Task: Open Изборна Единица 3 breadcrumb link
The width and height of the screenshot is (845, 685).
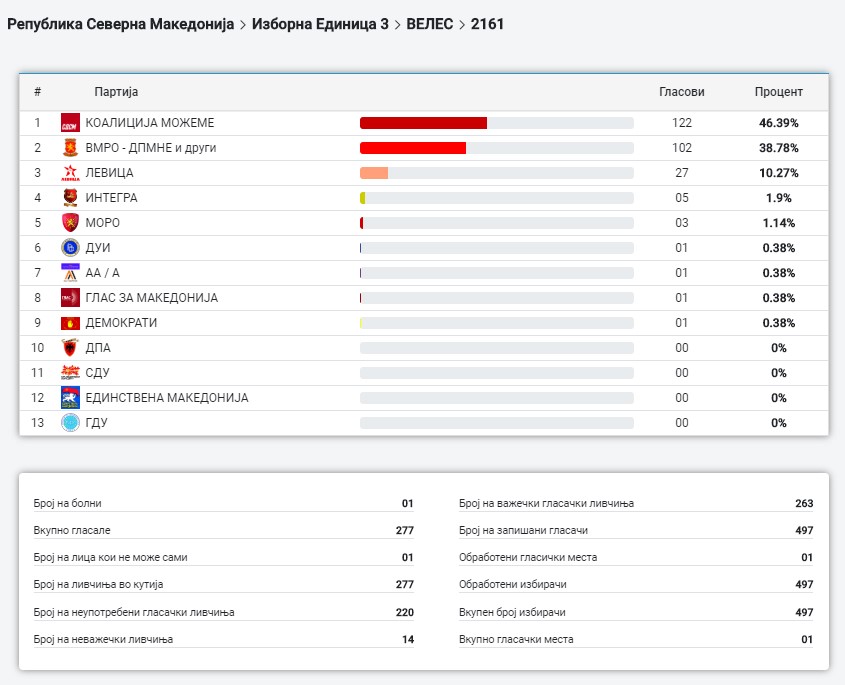Action: coord(320,23)
